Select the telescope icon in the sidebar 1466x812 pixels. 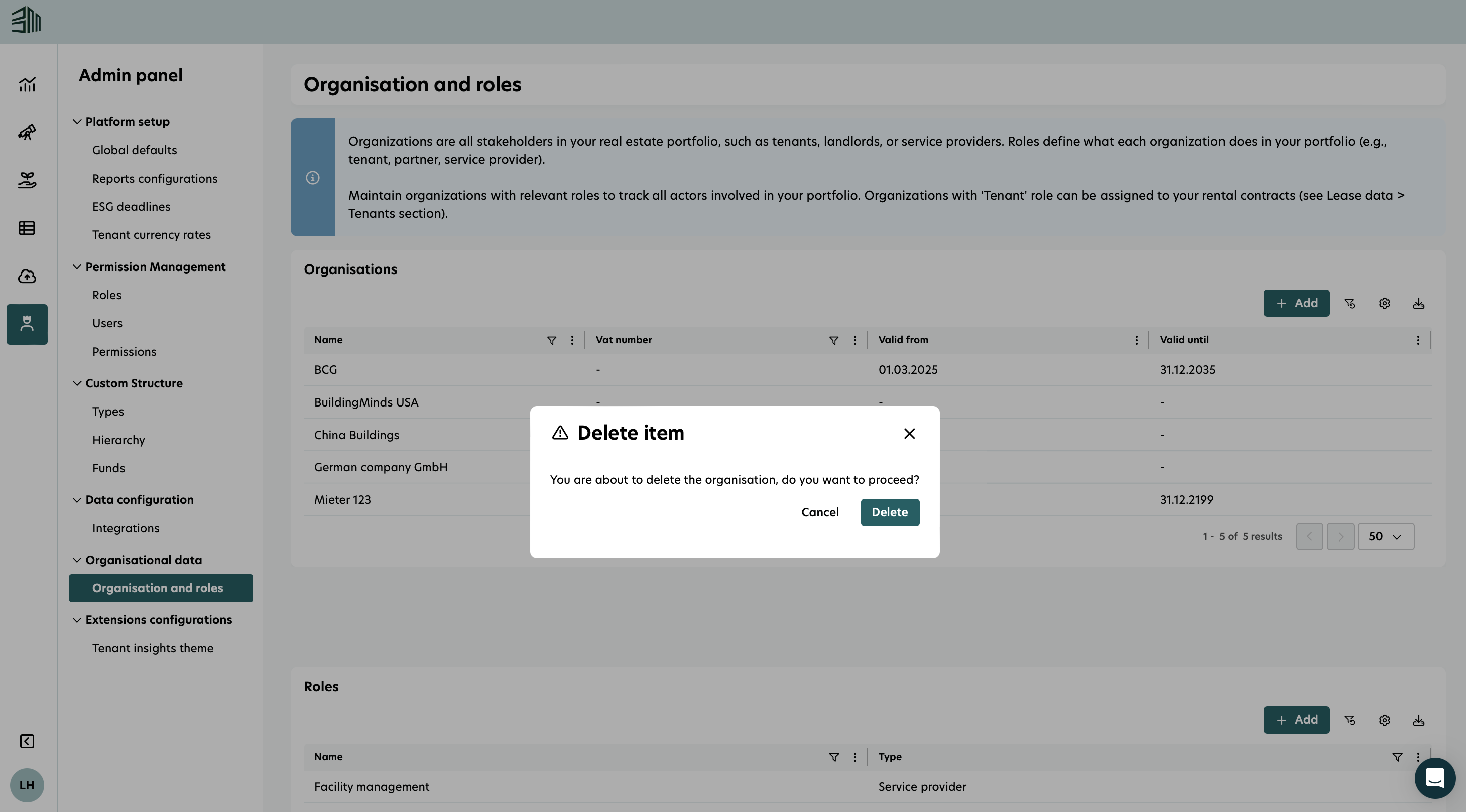[x=27, y=132]
